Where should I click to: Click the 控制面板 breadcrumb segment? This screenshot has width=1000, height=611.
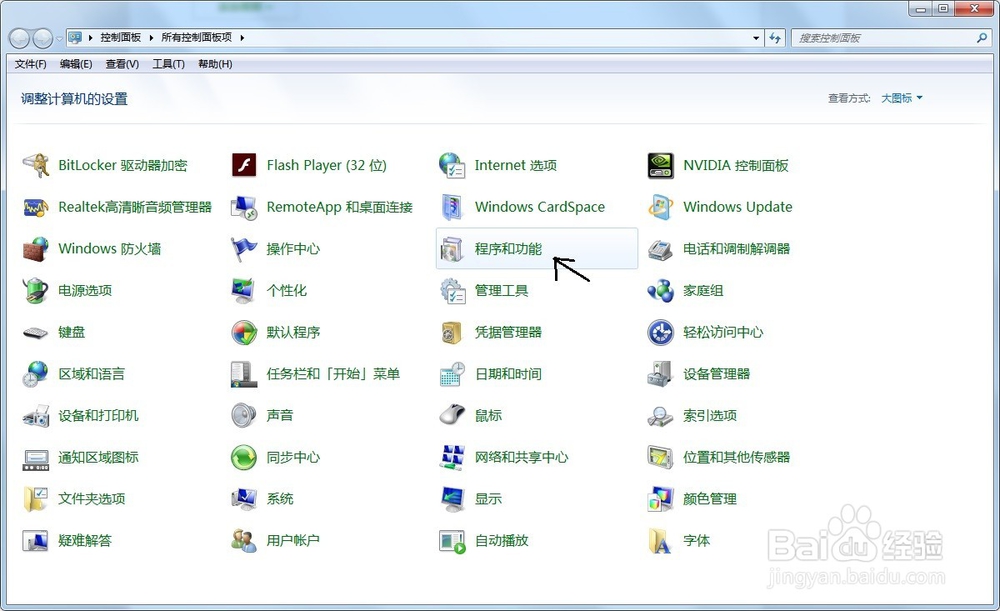click(x=121, y=38)
